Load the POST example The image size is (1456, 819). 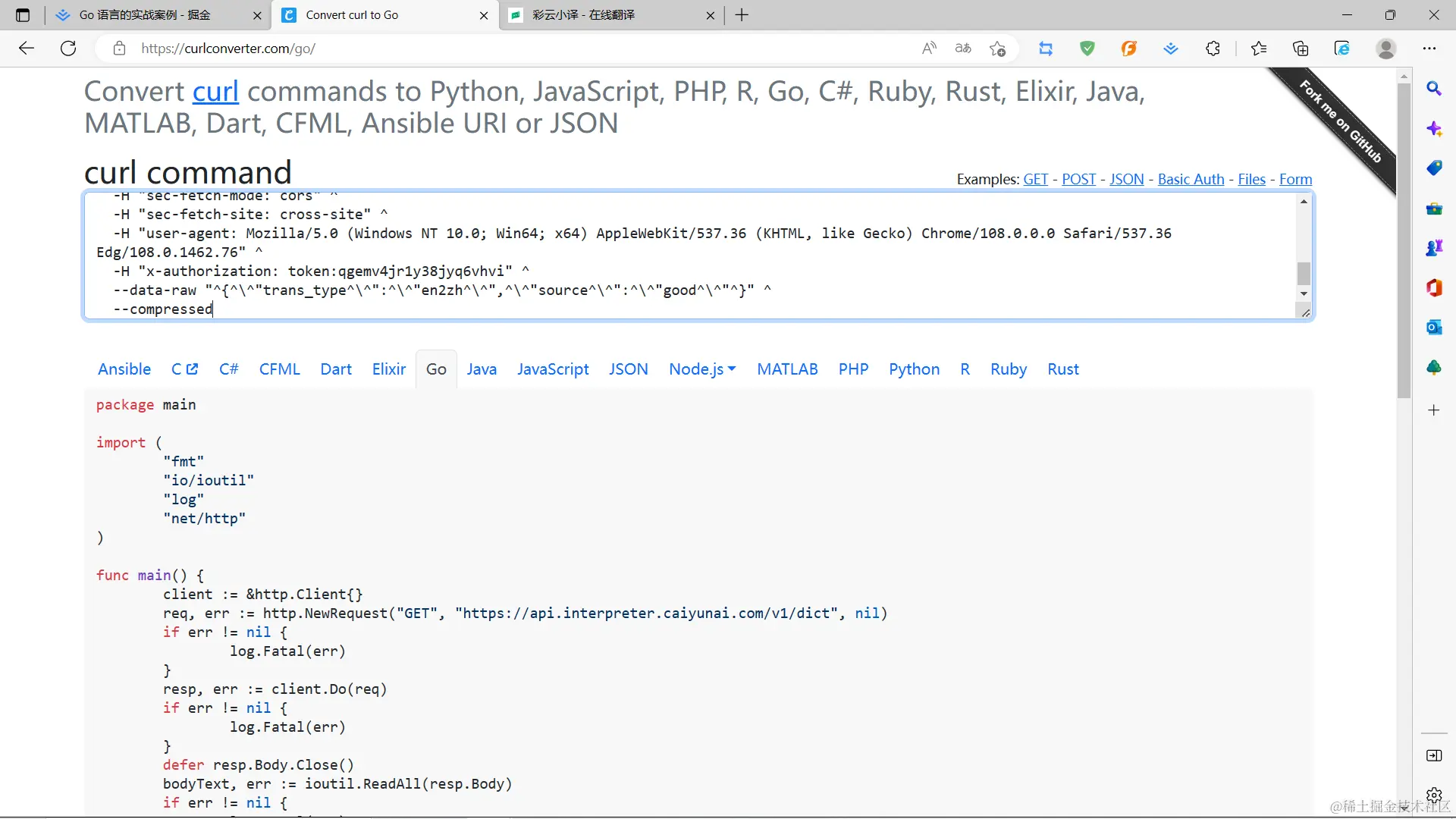coord(1078,180)
